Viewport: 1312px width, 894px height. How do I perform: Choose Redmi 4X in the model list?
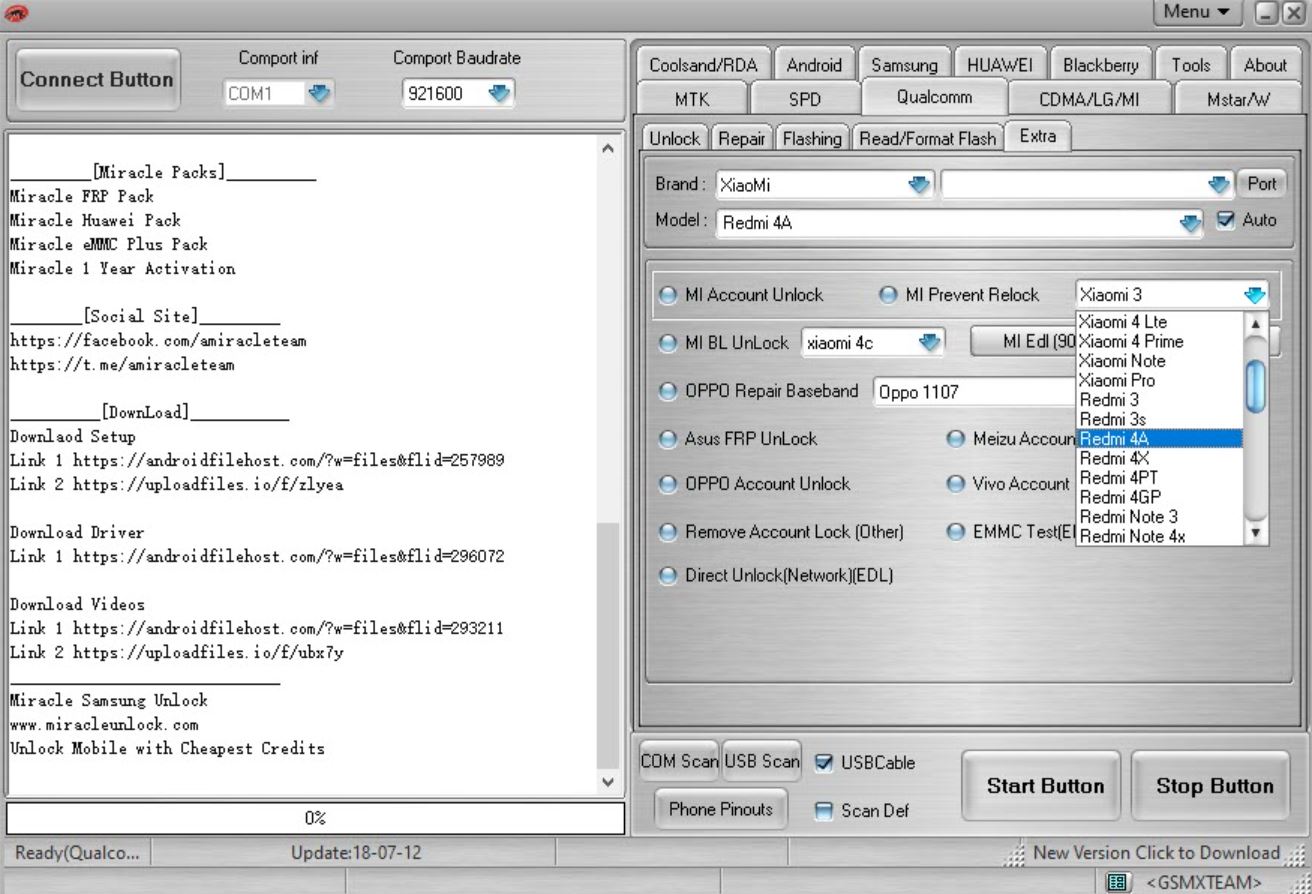1159,458
